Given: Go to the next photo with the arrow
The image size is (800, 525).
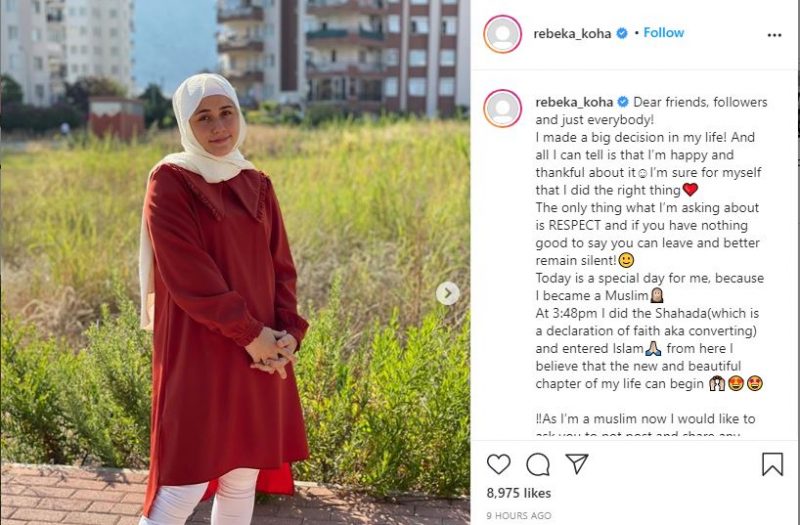Looking at the screenshot, I should tap(448, 293).
